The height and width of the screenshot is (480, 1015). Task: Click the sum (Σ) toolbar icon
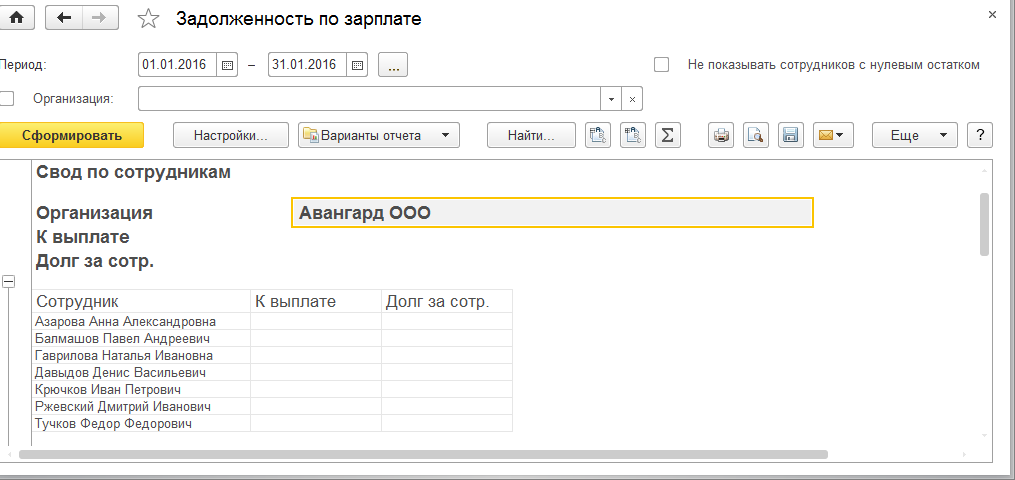pyautogui.click(x=667, y=135)
